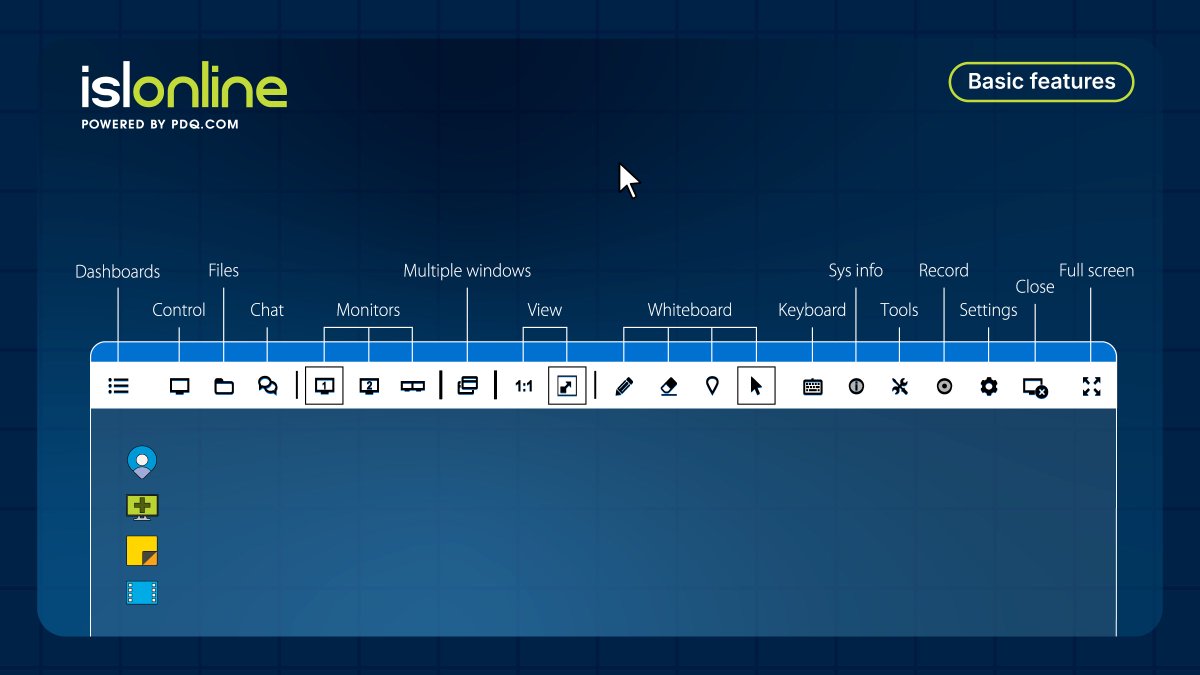Click the blue filmstrip desktop icon
The width and height of the screenshot is (1200, 675).
point(142,592)
